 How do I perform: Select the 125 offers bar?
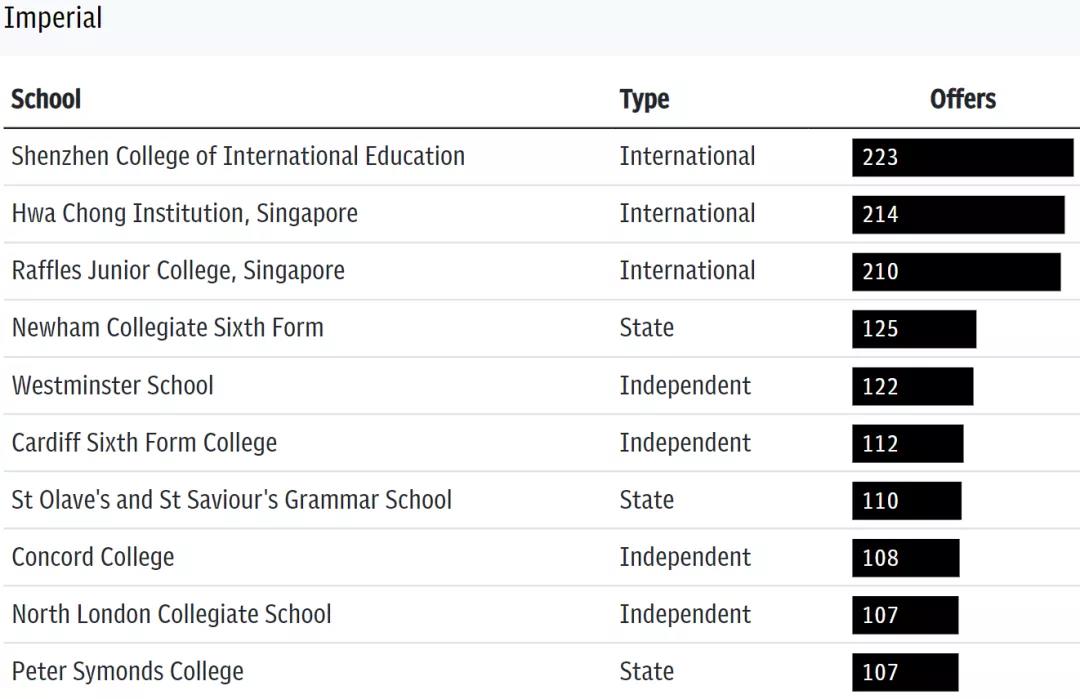914,328
